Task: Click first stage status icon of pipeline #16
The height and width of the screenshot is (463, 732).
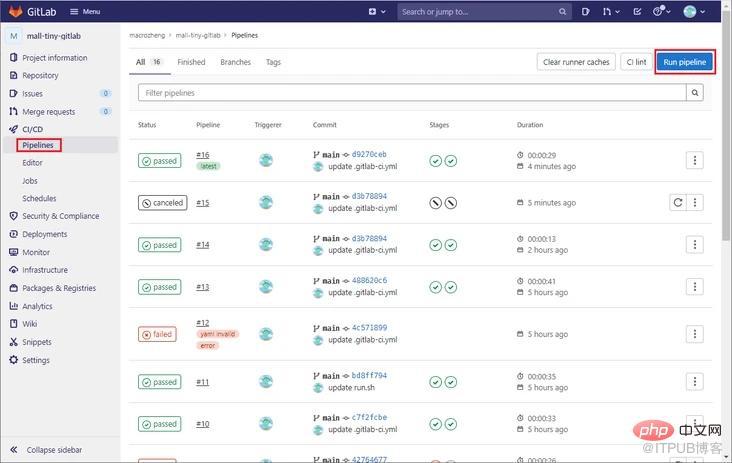Action: (435, 161)
